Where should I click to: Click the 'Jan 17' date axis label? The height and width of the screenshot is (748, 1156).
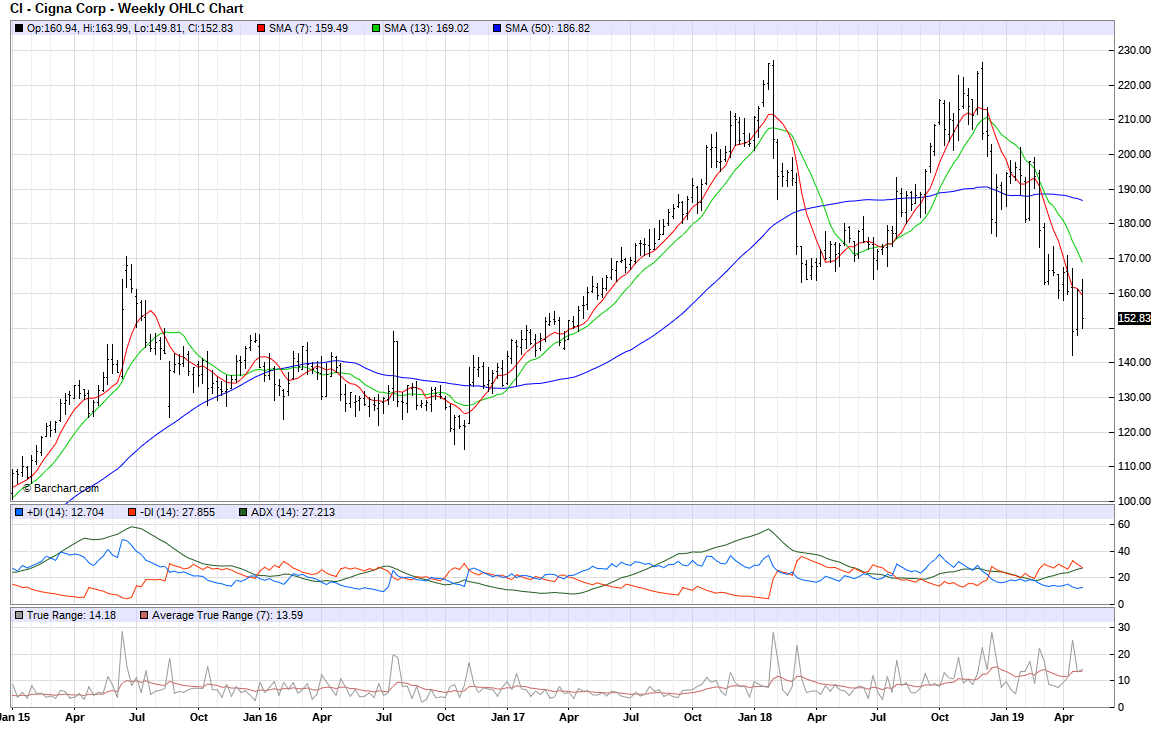point(507,717)
